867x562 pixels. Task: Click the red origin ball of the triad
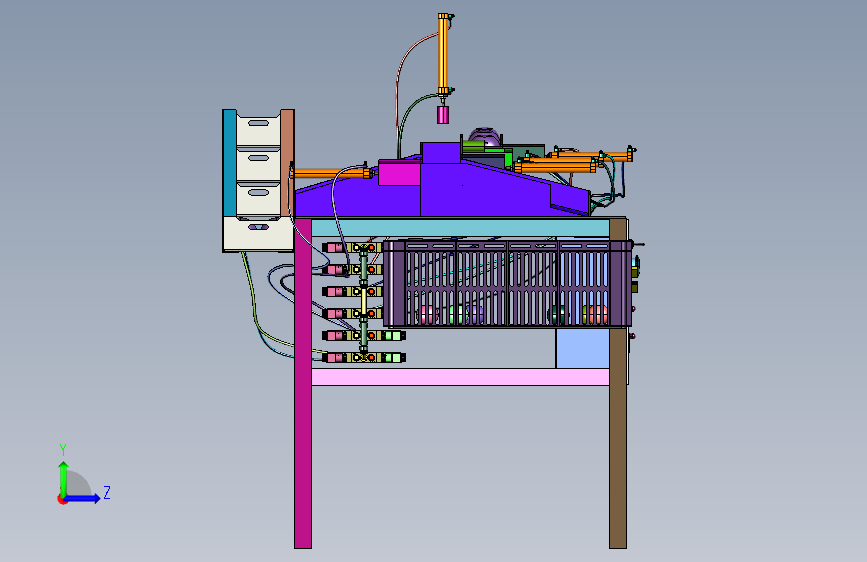click(x=61, y=499)
